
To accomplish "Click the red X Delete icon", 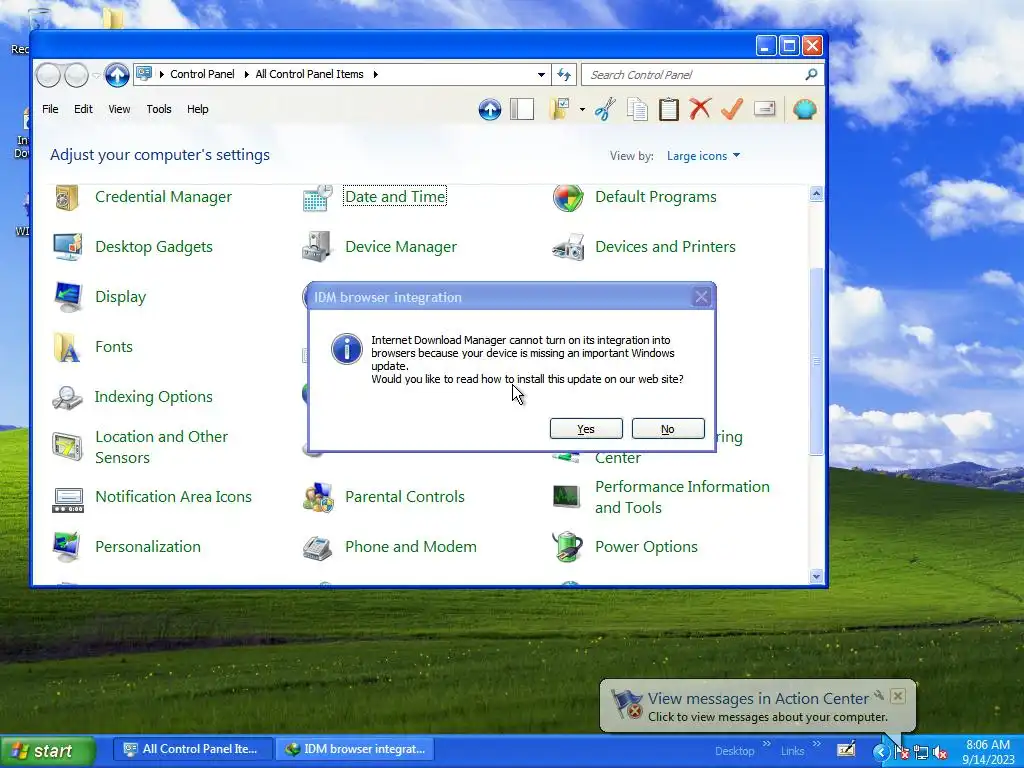I will pyautogui.click(x=700, y=109).
